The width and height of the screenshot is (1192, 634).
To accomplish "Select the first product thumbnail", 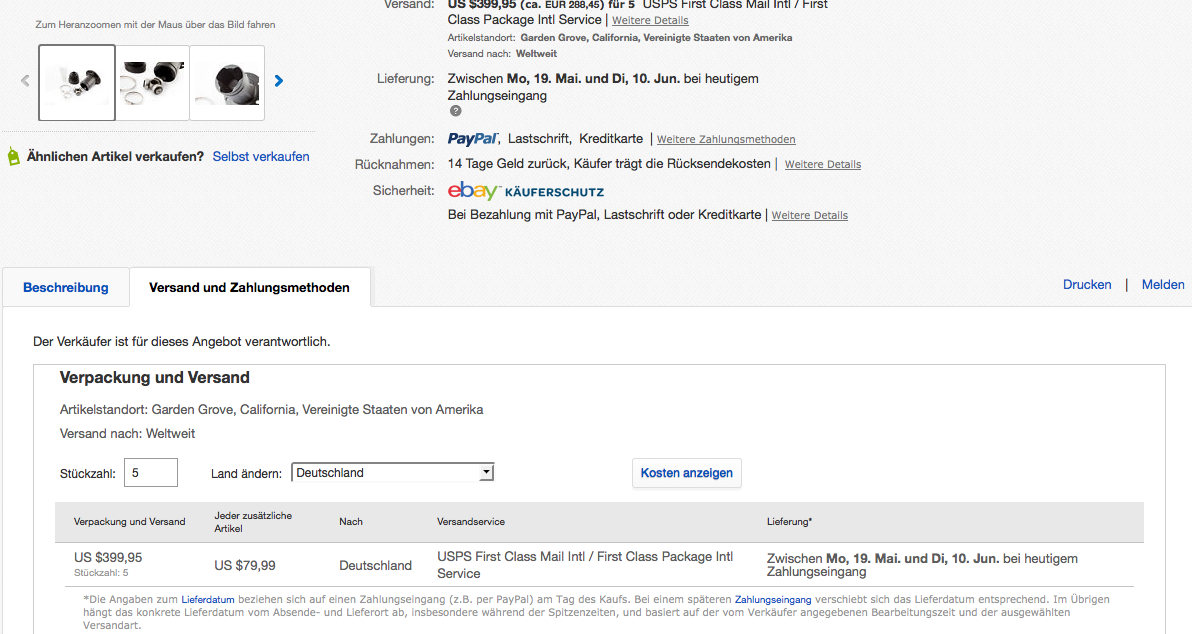I will pyautogui.click(x=76, y=83).
